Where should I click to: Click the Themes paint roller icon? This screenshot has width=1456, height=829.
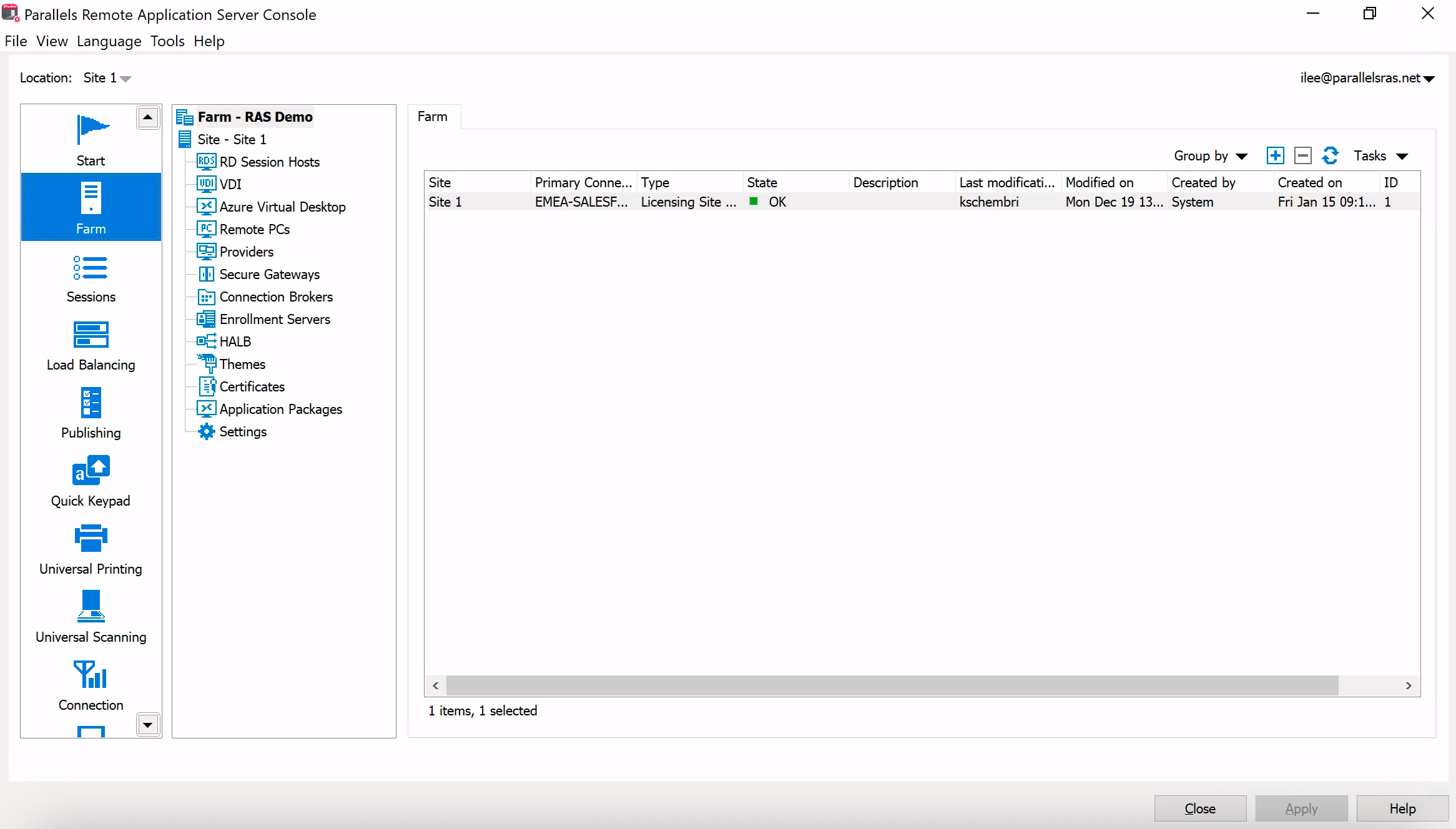(207, 364)
